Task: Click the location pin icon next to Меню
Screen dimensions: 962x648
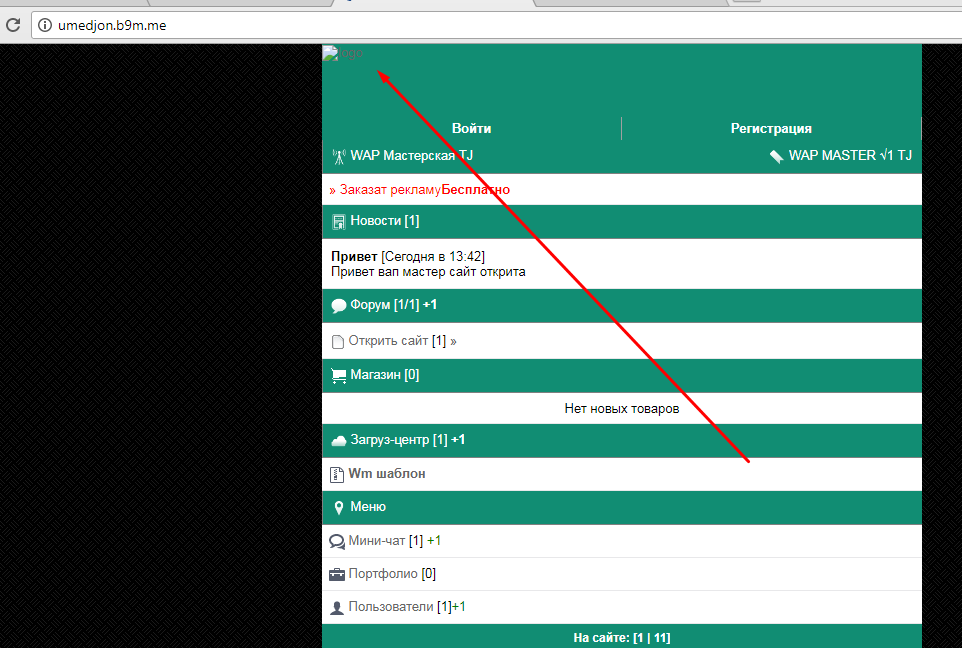Action: (338, 508)
